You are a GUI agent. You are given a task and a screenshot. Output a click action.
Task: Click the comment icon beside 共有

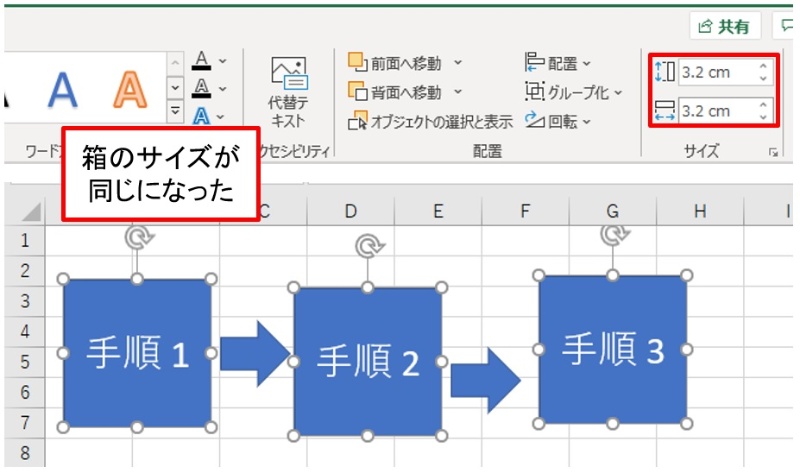point(787,26)
